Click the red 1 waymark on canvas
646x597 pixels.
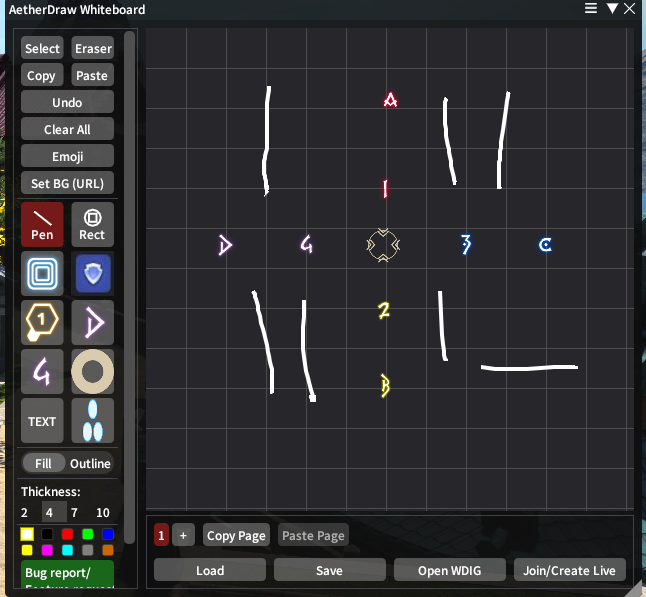point(385,189)
